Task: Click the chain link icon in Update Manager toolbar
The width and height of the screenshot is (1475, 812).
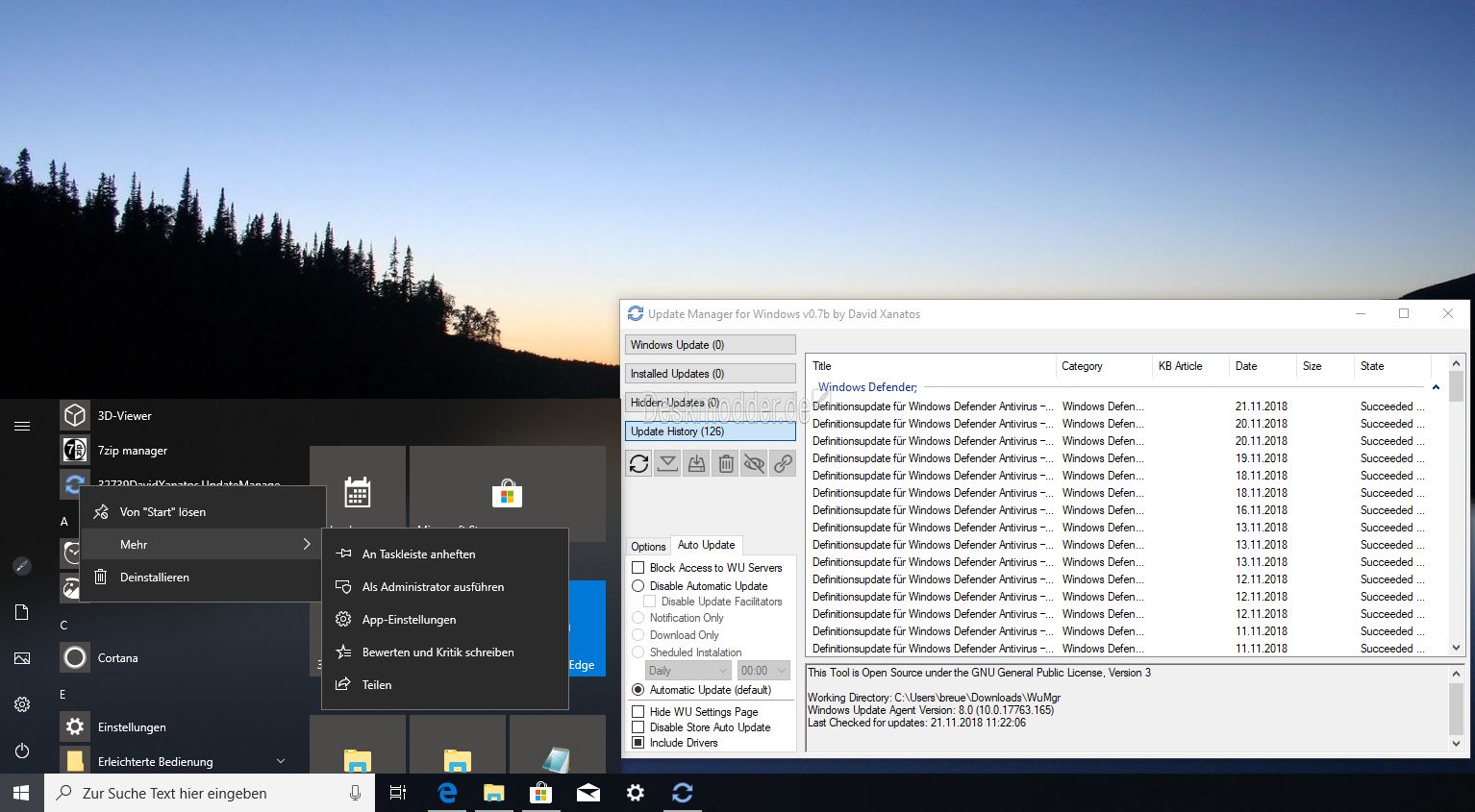Action: 784,464
